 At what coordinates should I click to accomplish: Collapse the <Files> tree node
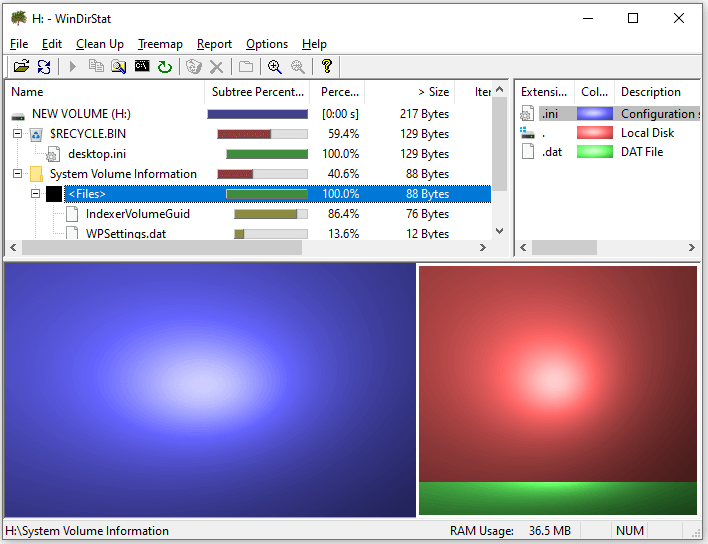[x=35, y=193]
